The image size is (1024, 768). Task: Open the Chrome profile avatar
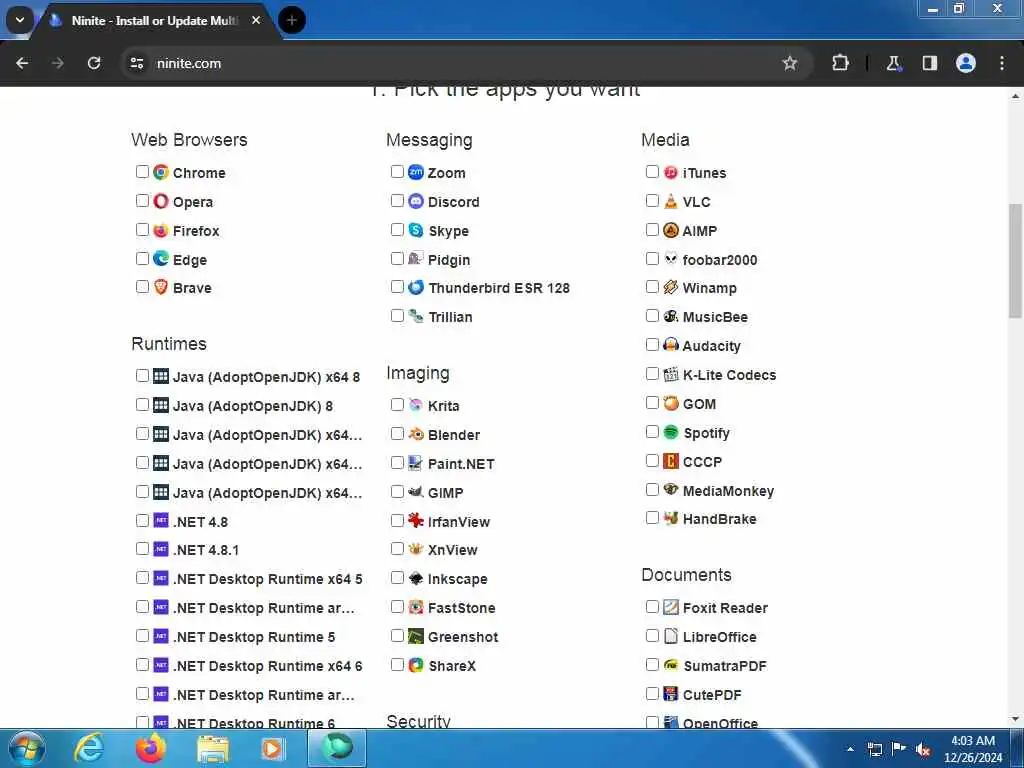pos(966,63)
